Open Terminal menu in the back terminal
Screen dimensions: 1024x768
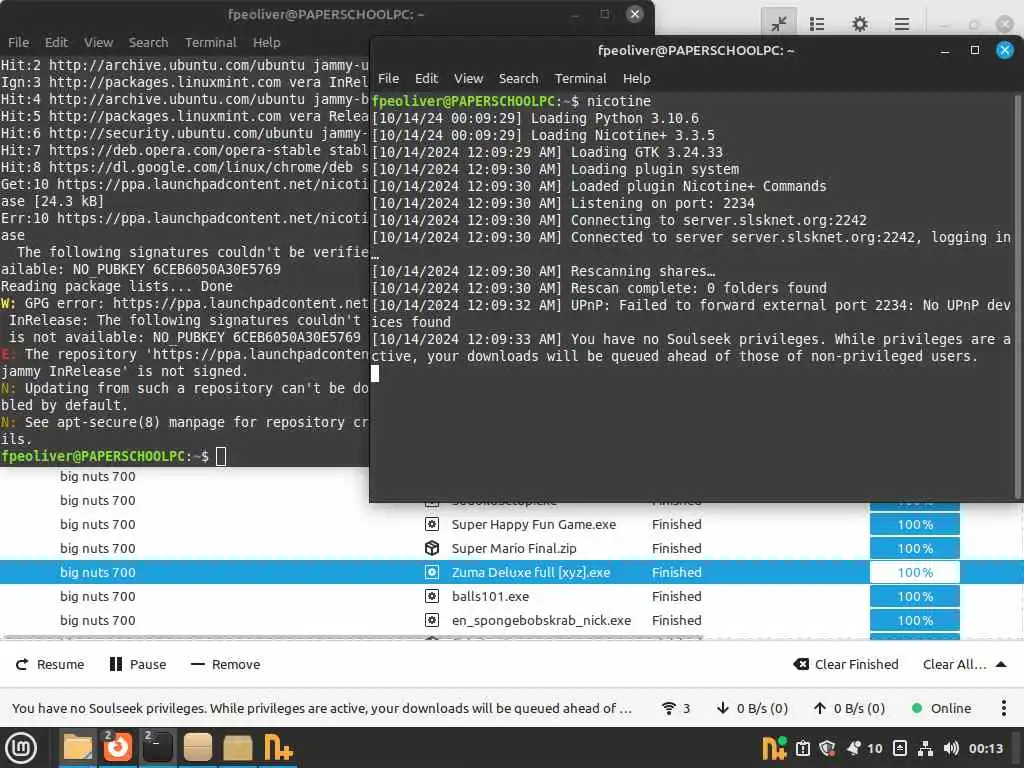(210, 42)
